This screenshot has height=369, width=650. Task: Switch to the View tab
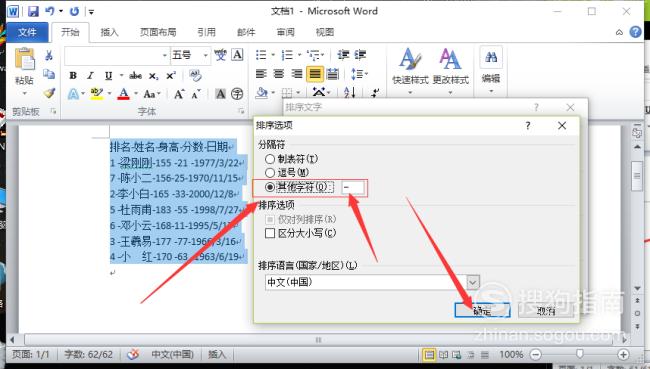pyautogui.click(x=325, y=32)
